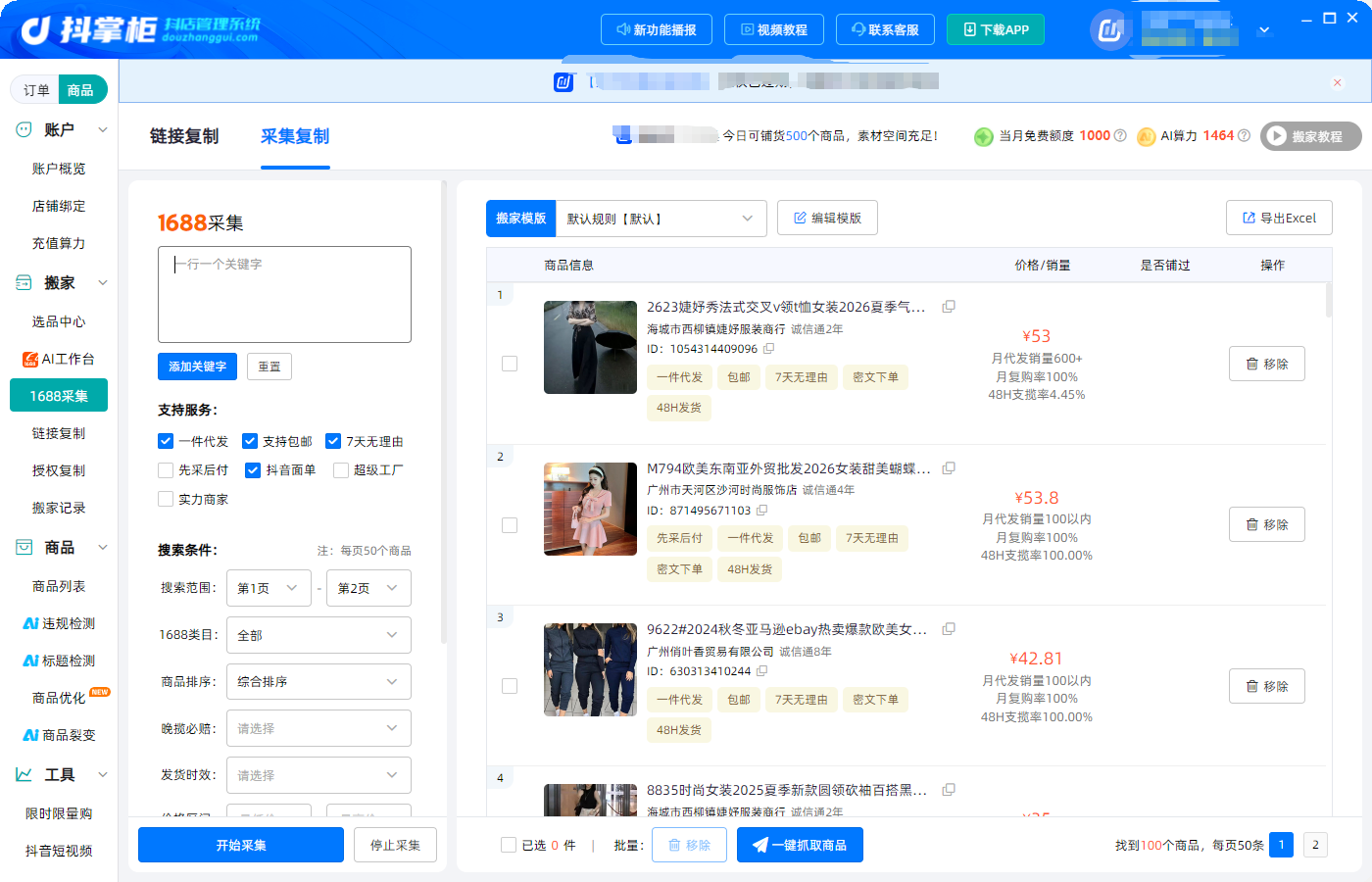Click 导出Excel button
Image resolution: width=1372 pixels, height=882 pixels.
1279,218
